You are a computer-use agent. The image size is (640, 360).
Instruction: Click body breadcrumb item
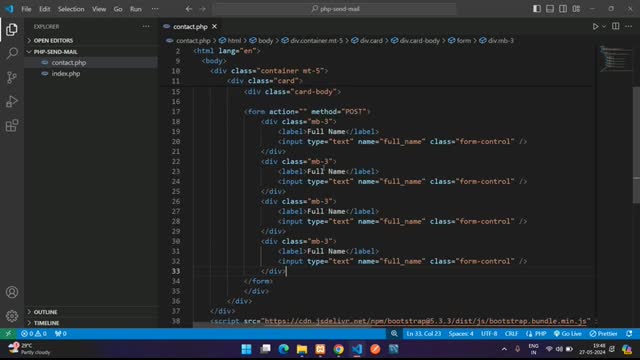265,40
